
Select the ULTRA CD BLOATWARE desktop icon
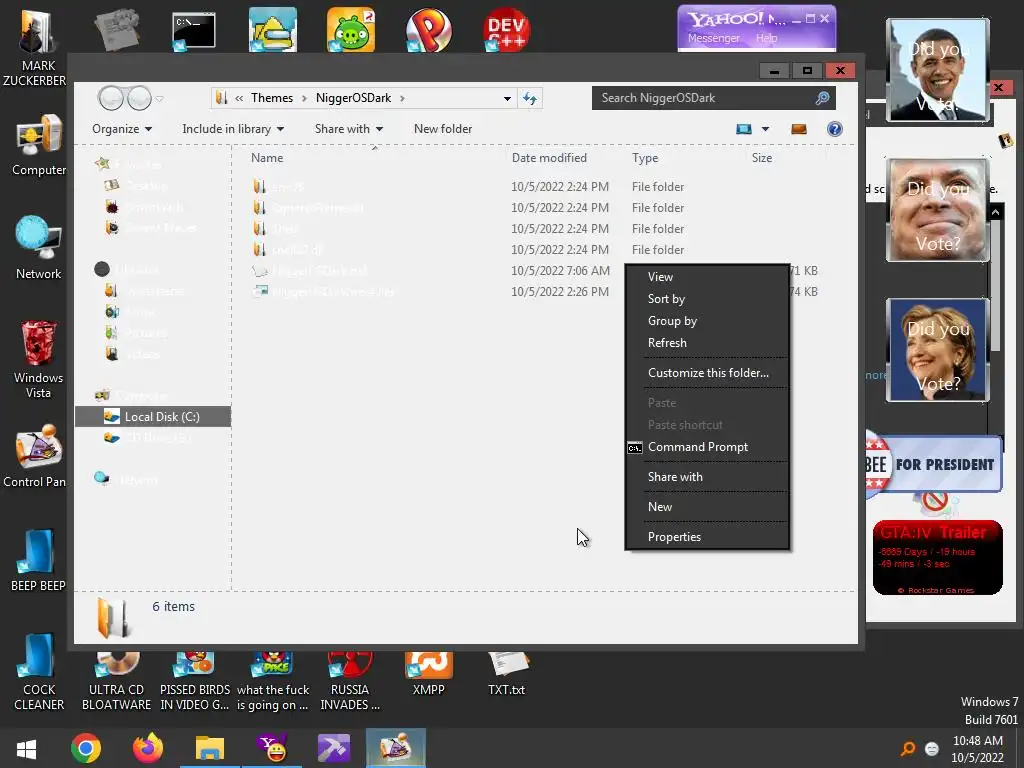[x=116, y=680]
